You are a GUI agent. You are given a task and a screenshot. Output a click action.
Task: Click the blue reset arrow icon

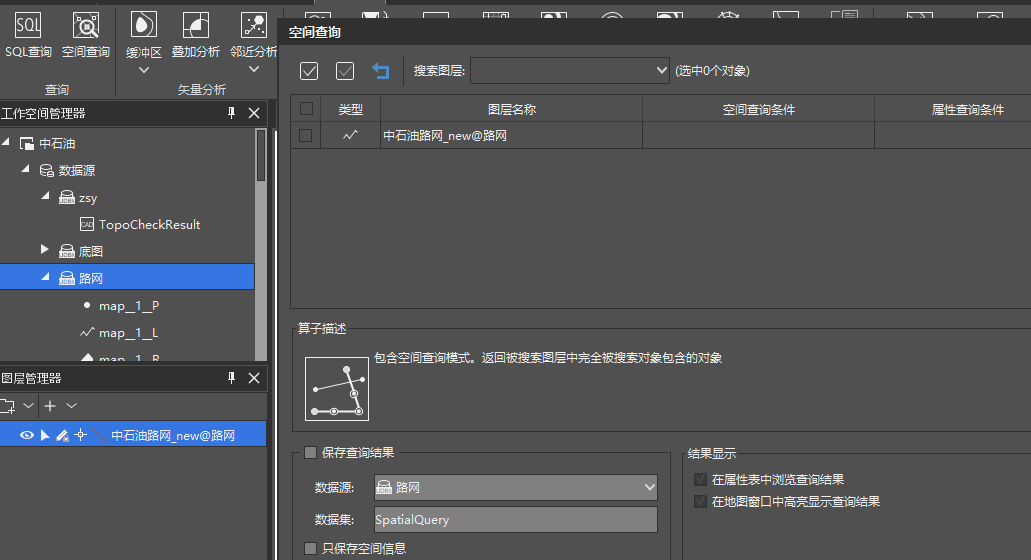point(381,70)
